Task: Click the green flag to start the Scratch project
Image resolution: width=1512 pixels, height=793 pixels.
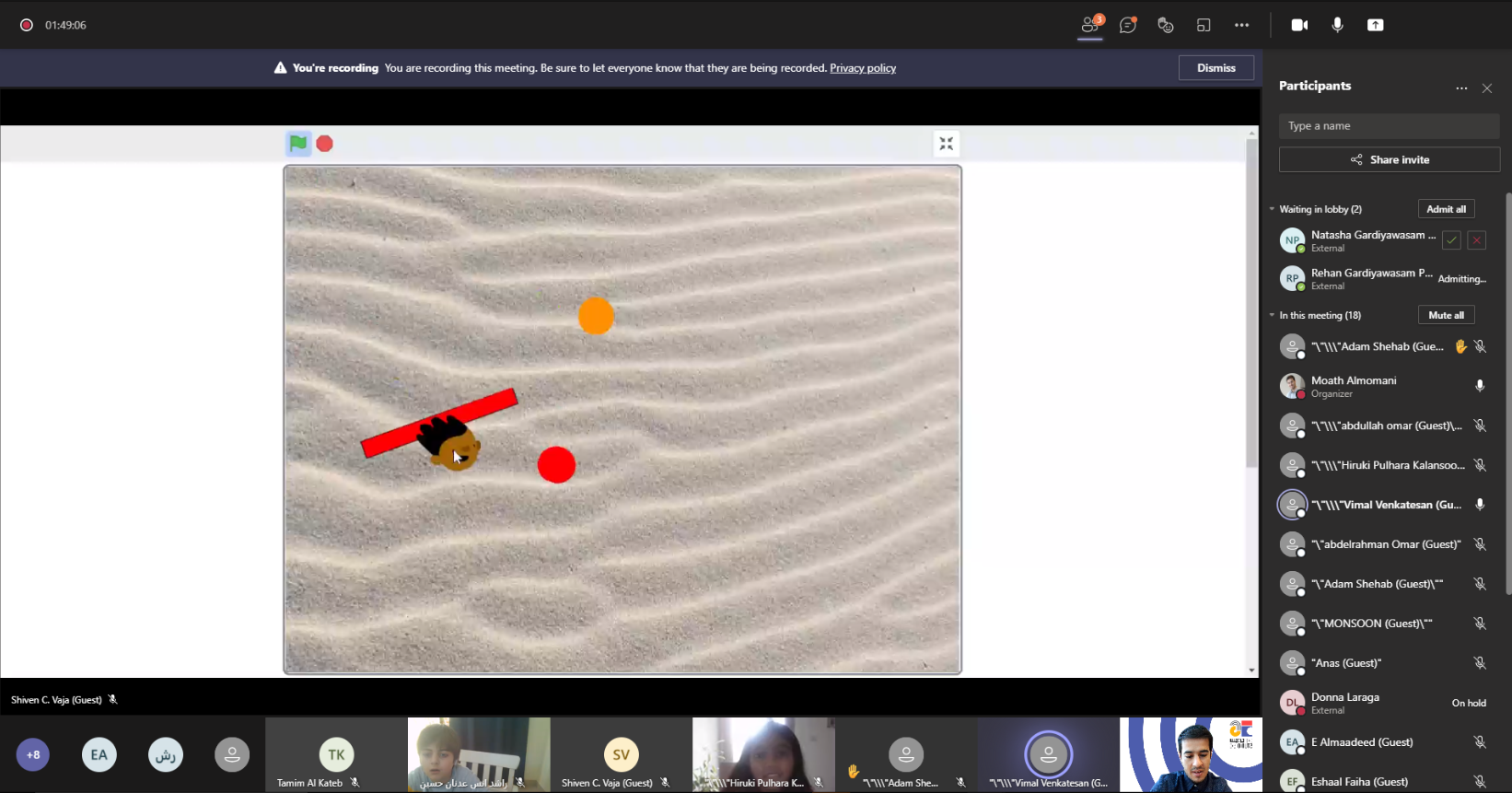Action: click(x=298, y=143)
